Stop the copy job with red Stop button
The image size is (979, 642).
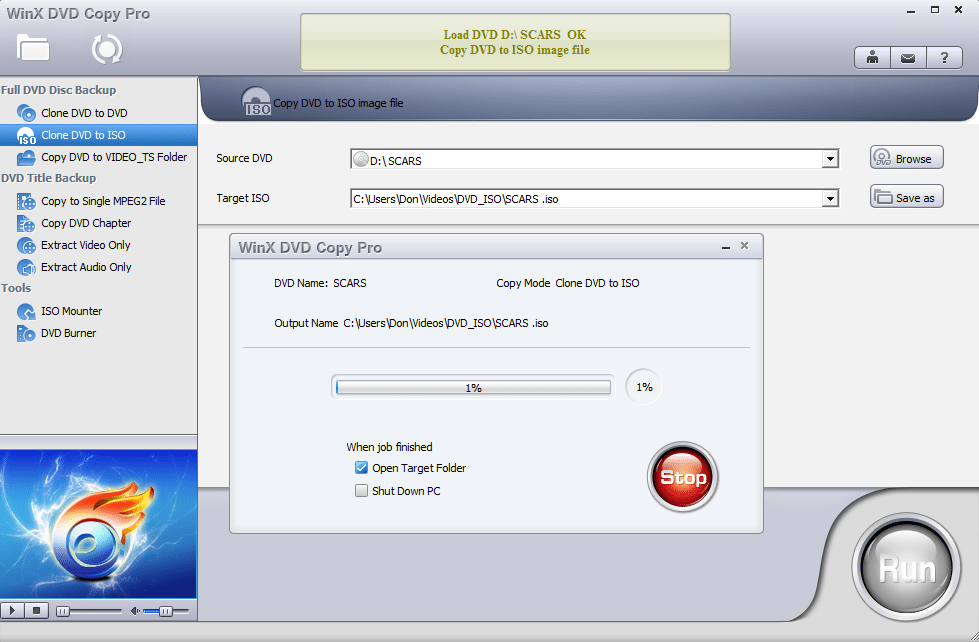[682, 477]
